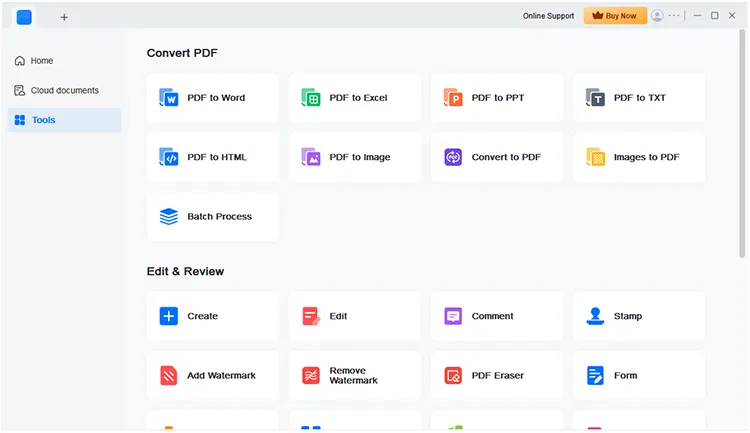Select the Tools sidebar item

click(64, 120)
